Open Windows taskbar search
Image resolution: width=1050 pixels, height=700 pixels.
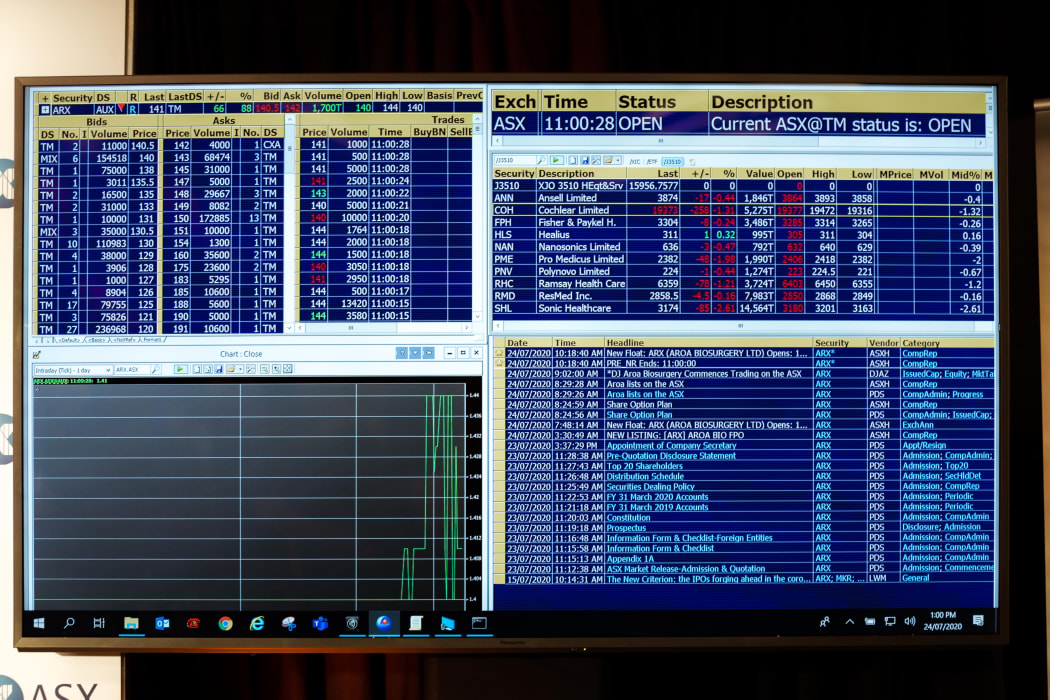point(69,623)
